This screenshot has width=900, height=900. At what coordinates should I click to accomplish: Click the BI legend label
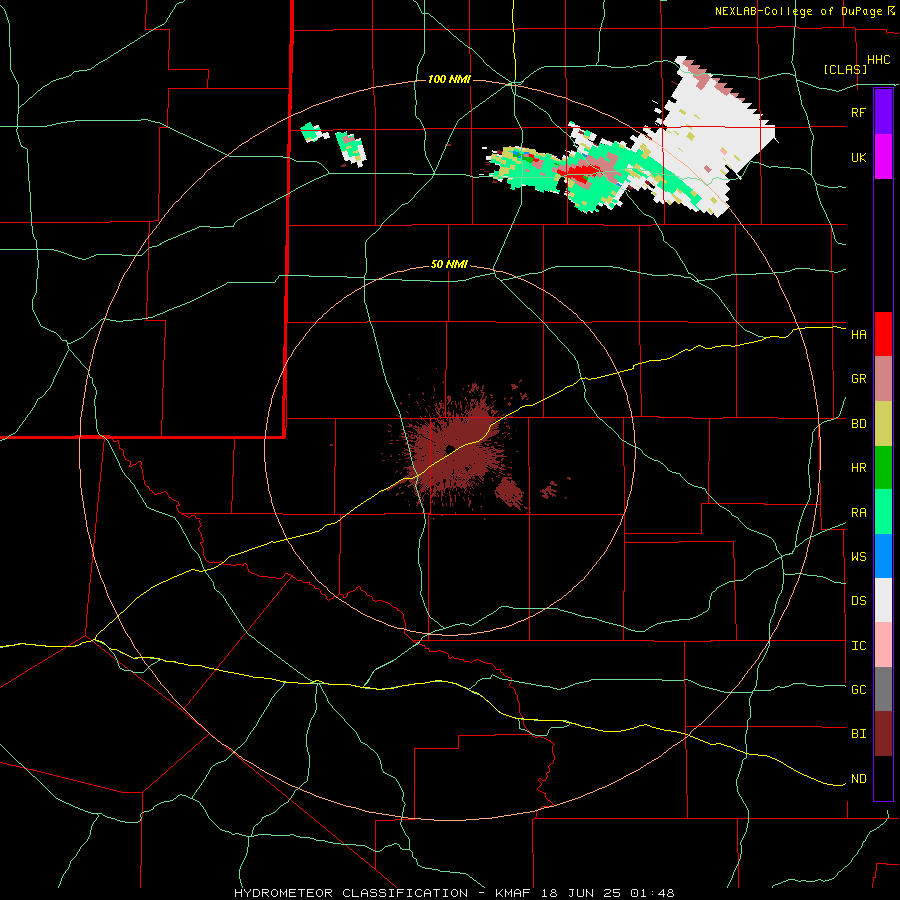(x=858, y=734)
